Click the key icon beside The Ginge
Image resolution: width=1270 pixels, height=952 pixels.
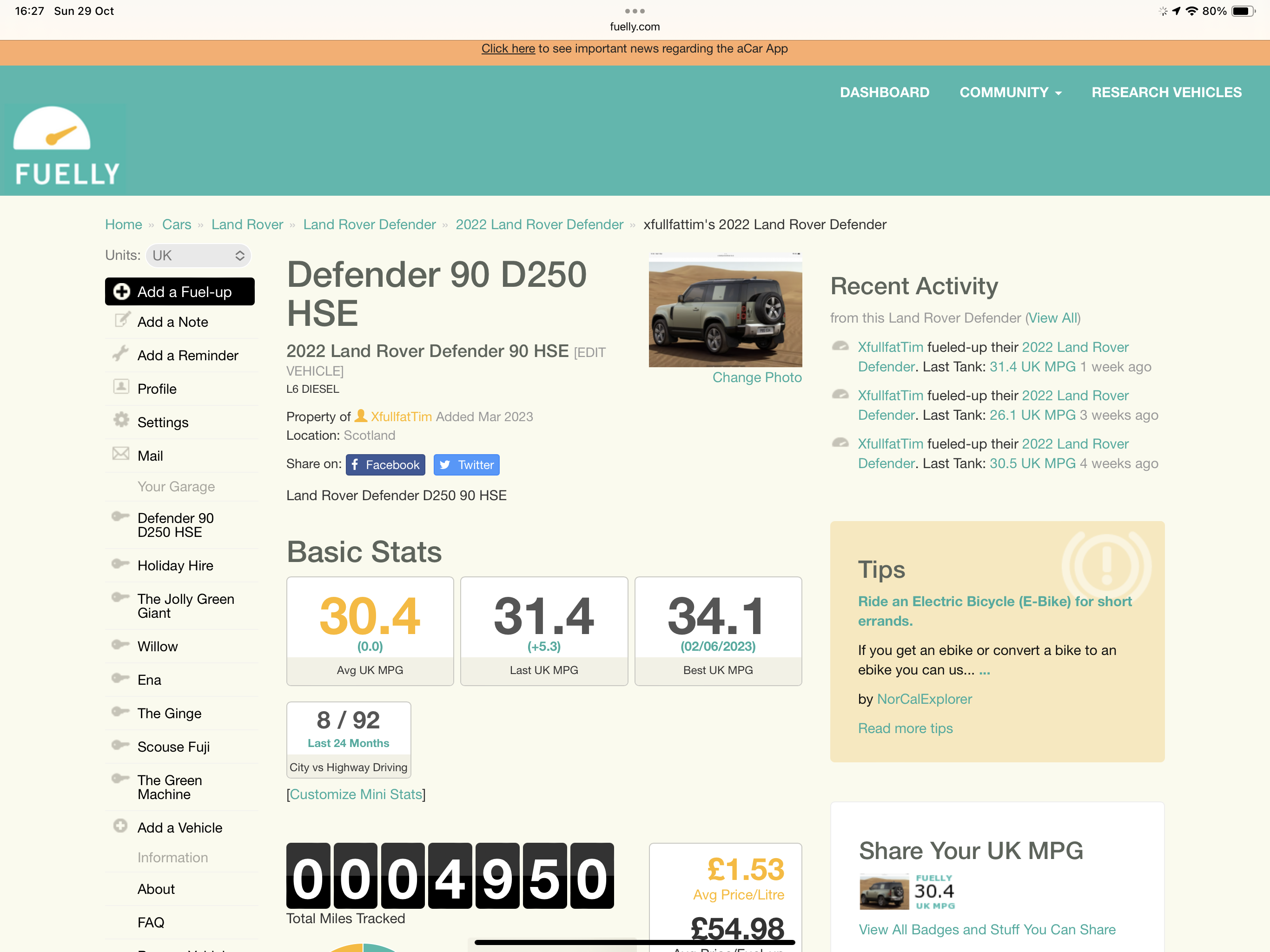pyautogui.click(x=120, y=711)
